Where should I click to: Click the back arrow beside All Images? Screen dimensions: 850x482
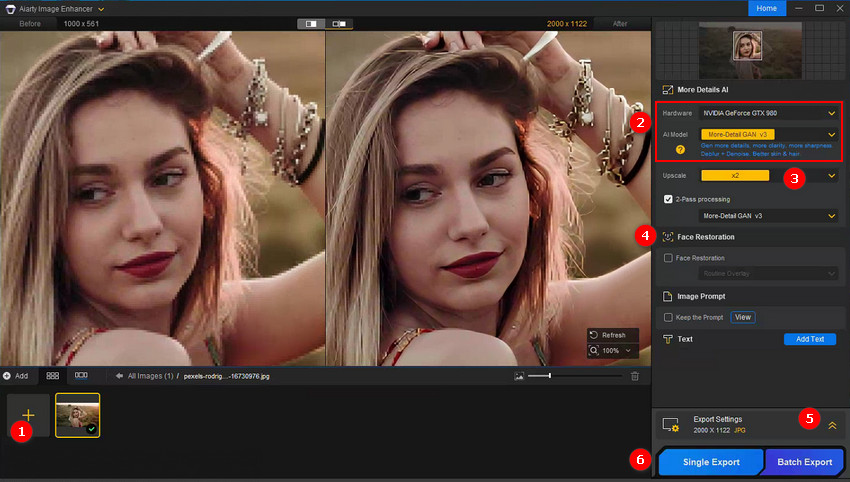(119, 376)
